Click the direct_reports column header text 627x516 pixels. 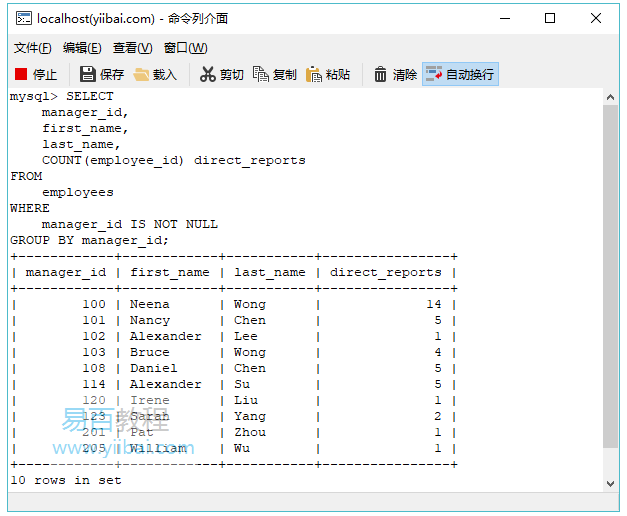coord(385,272)
